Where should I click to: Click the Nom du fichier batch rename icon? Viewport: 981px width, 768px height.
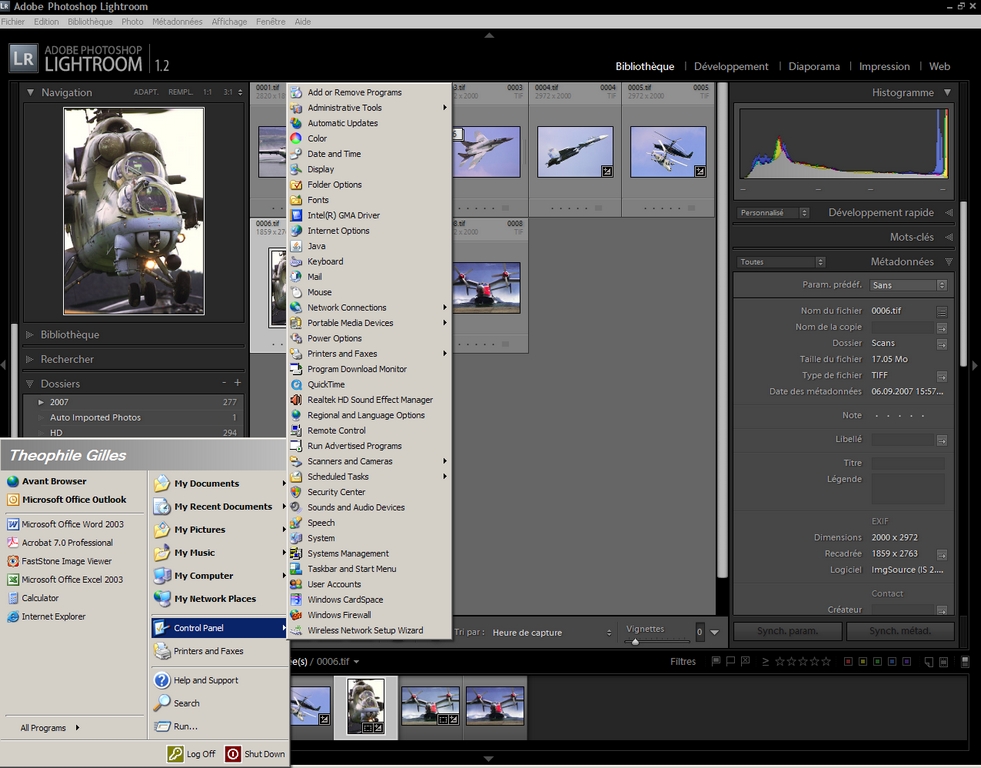click(x=942, y=311)
